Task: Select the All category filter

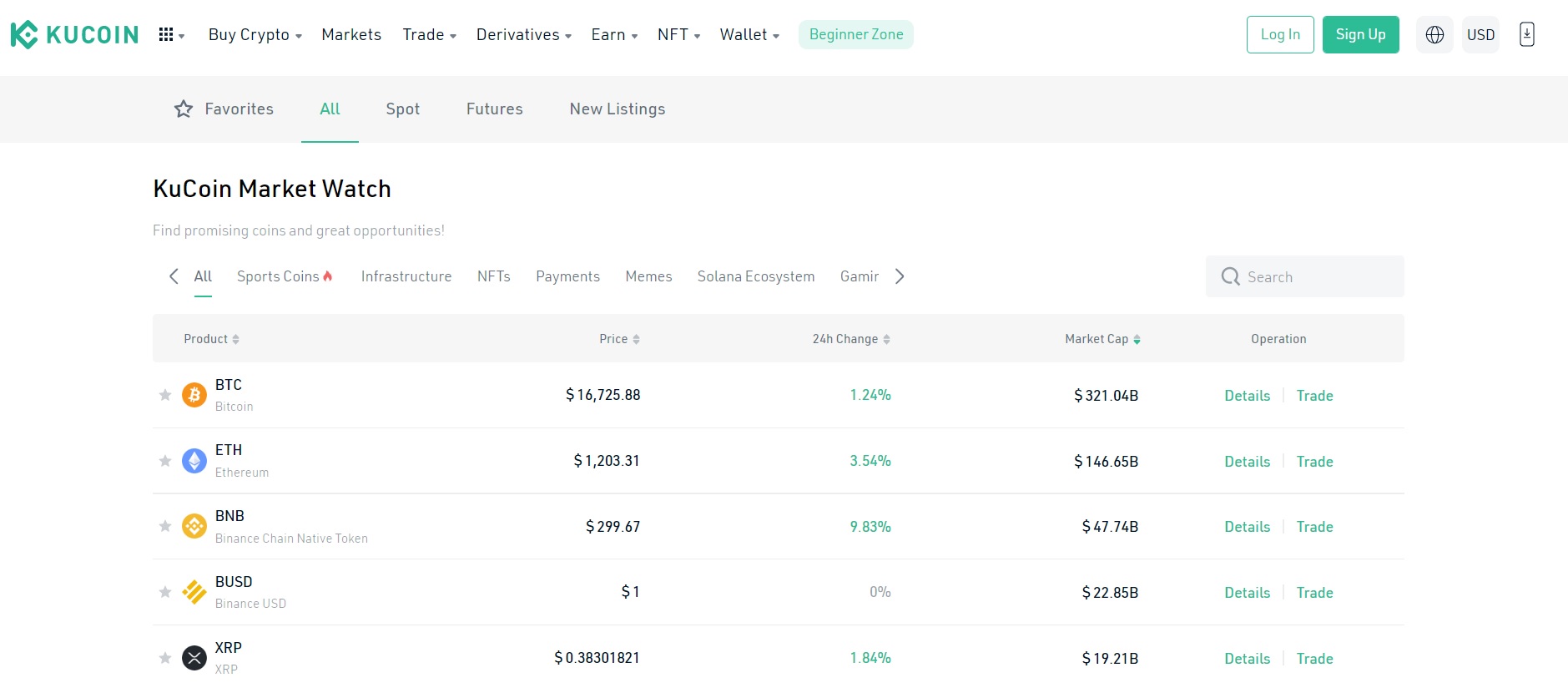Action: coord(203,276)
